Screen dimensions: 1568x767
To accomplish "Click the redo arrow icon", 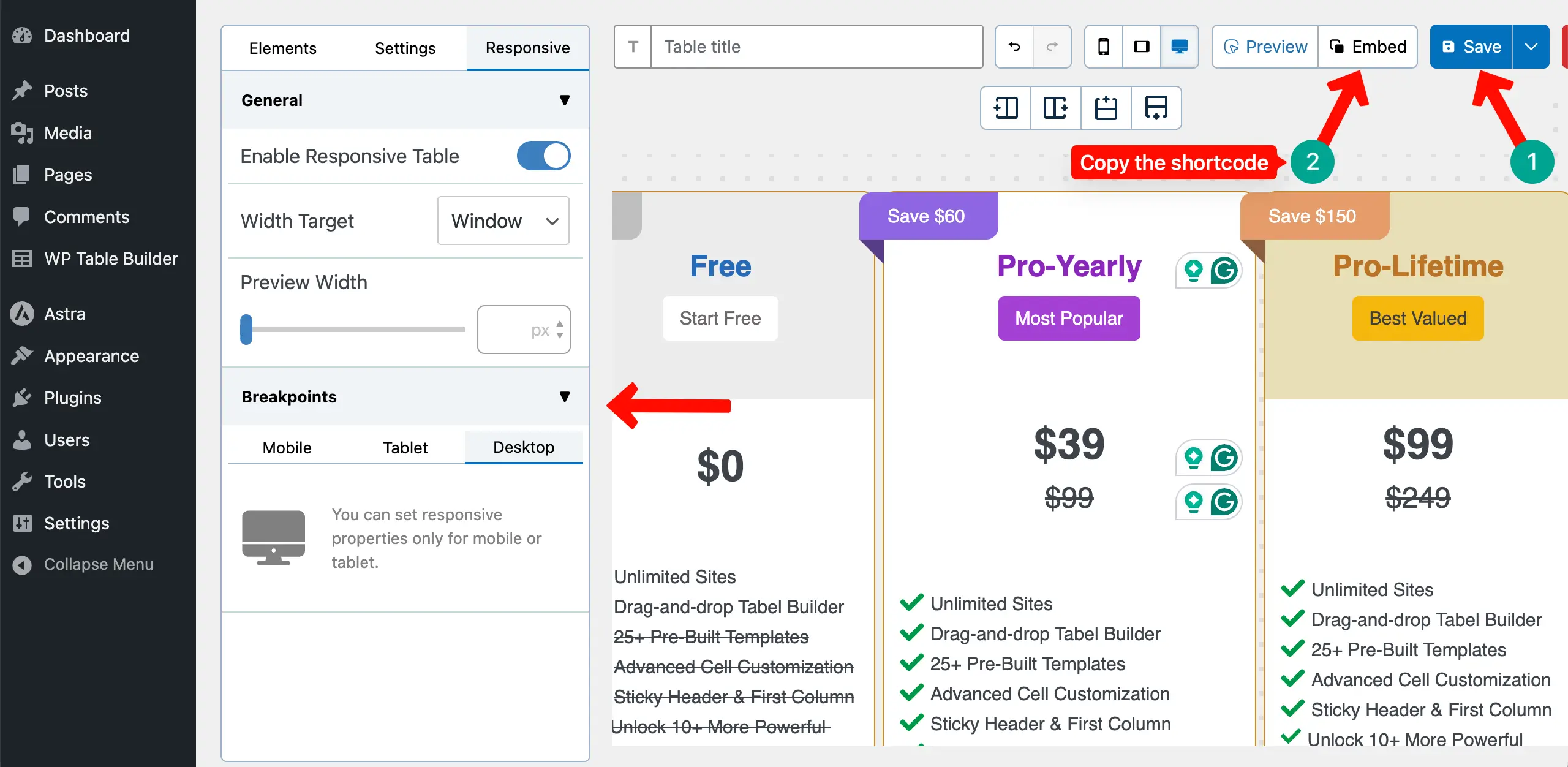I will click(1052, 47).
